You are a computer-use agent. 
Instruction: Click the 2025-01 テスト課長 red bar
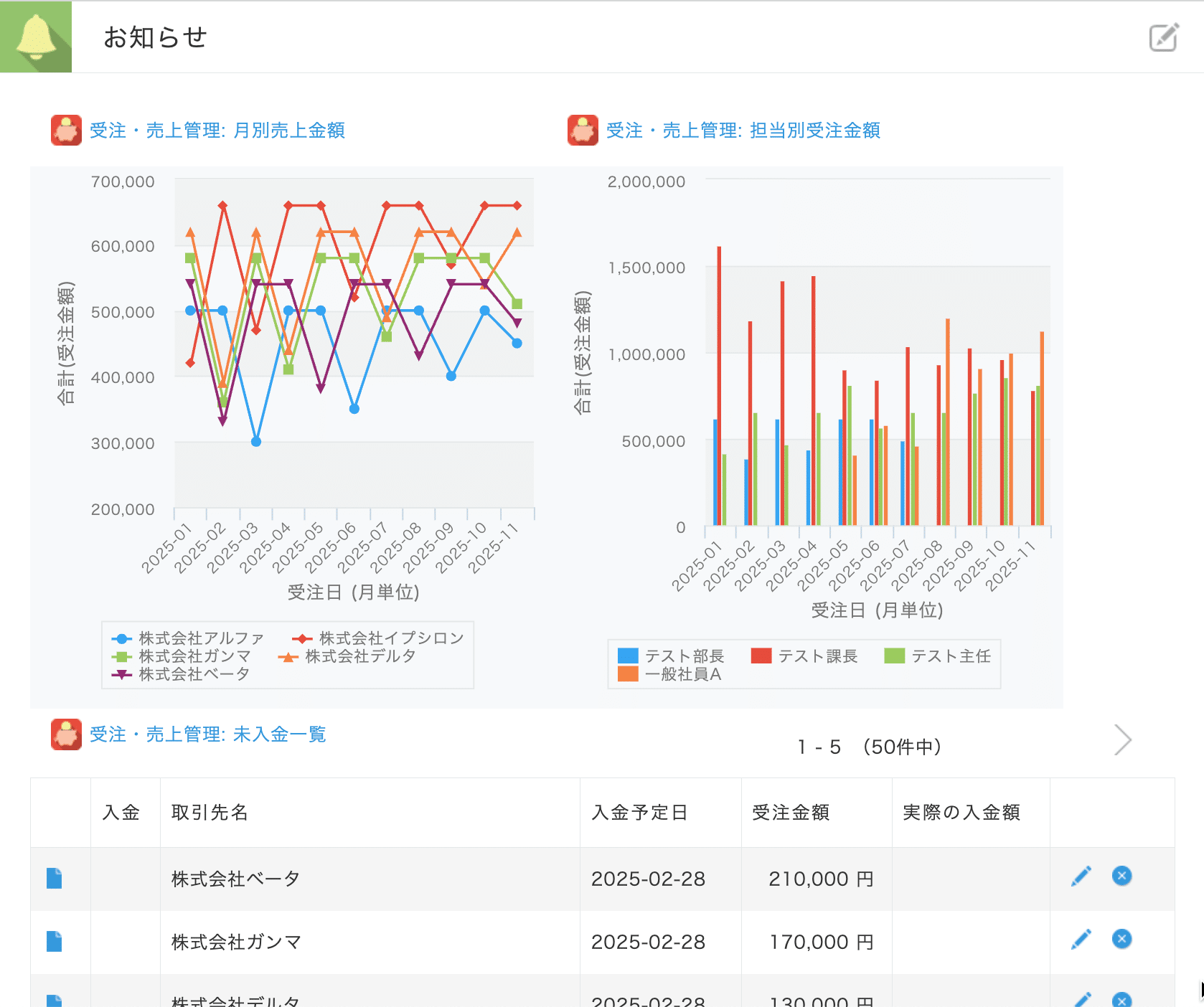(x=719, y=386)
